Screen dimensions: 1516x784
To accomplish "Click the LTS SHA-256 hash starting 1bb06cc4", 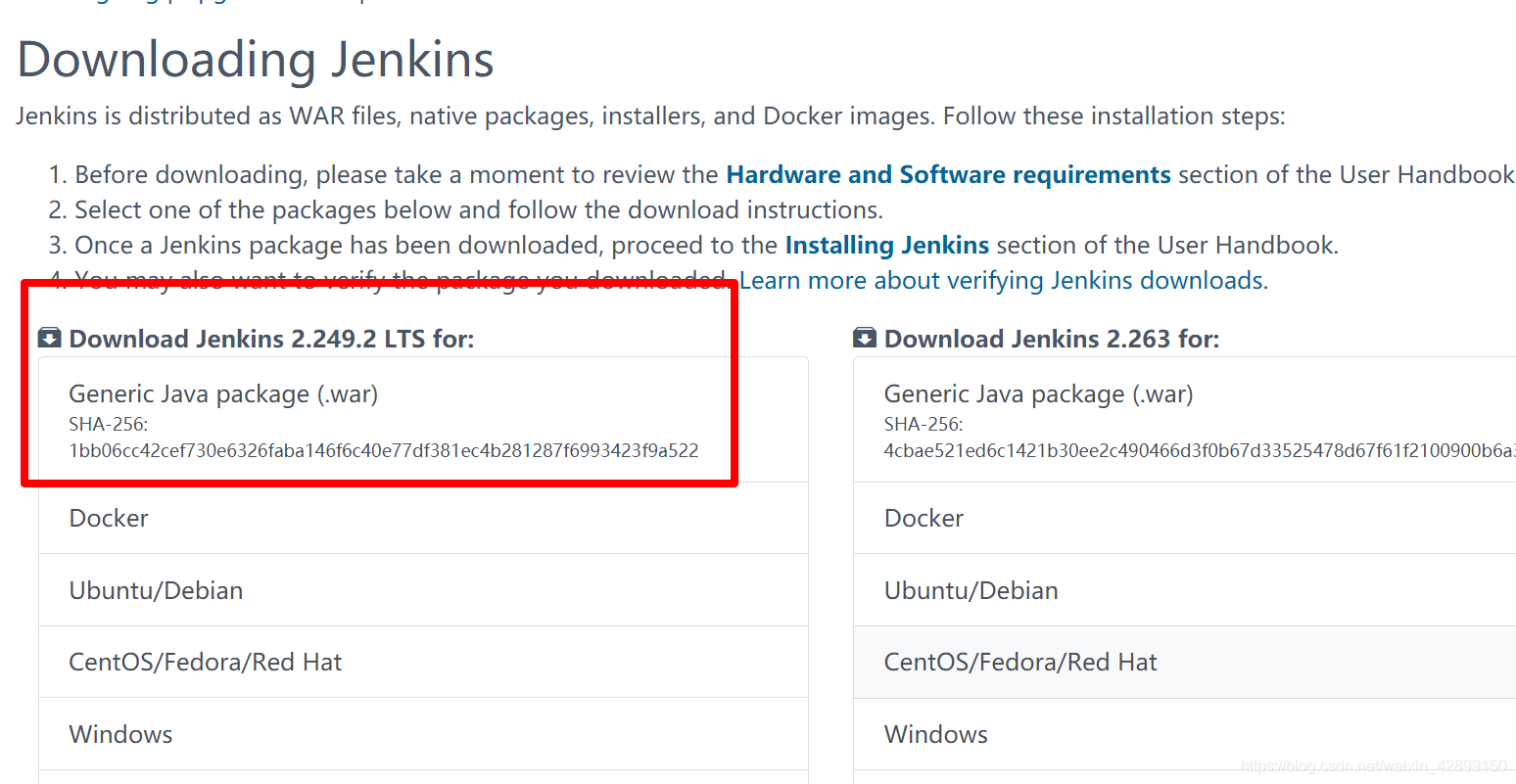I will (384, 450).
